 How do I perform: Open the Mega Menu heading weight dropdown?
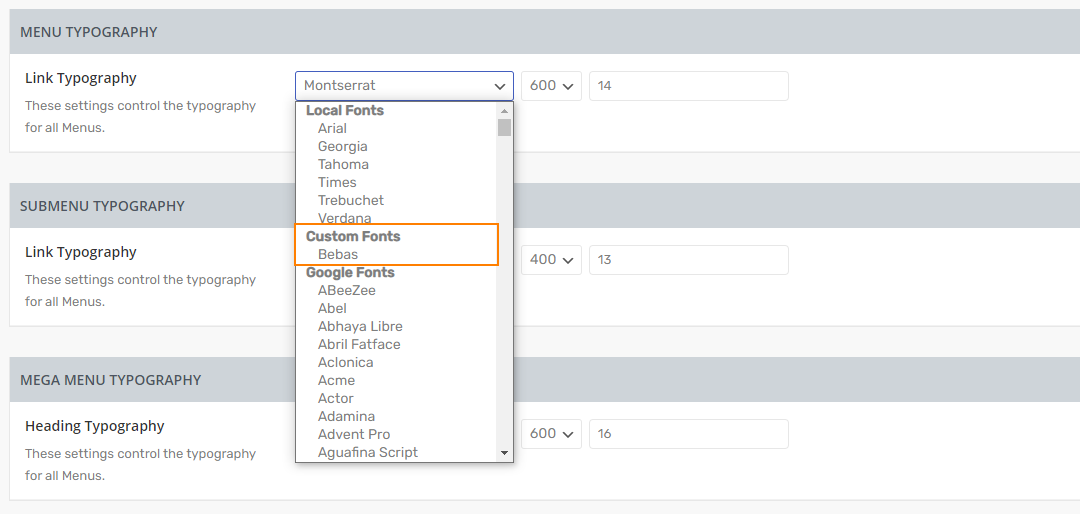point(551,434)
